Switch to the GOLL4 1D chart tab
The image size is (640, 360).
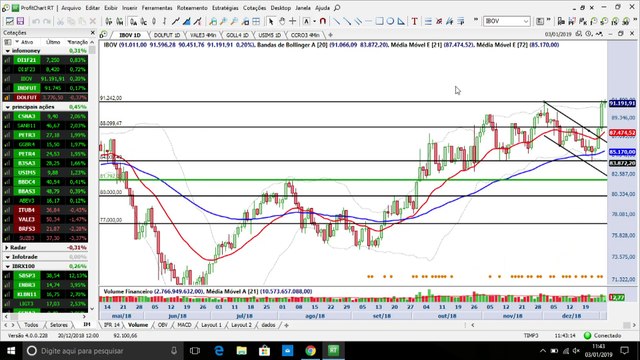238,35
